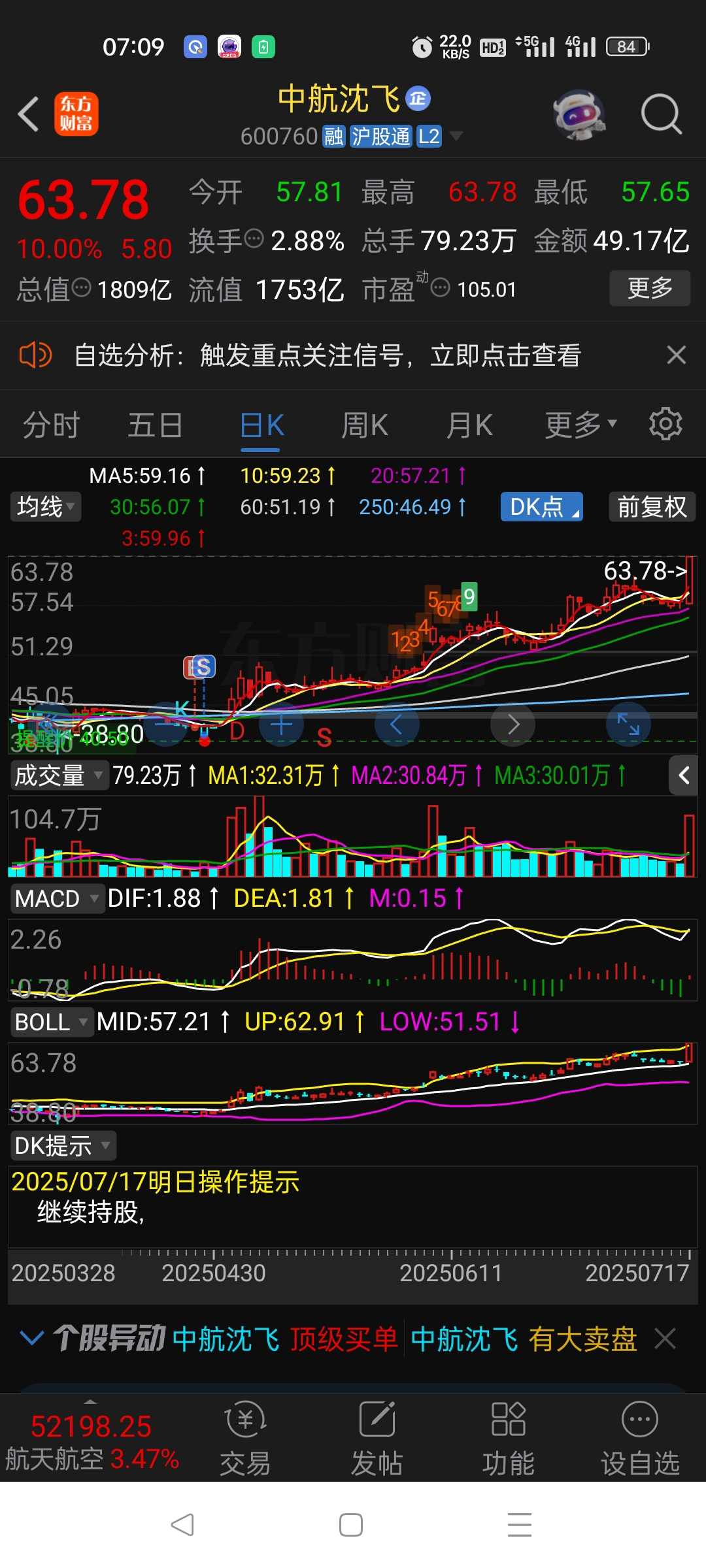The image size is (706, 1568).
Task: Open 航天航空 sector index 52198.25
Action: [92, 1441]
